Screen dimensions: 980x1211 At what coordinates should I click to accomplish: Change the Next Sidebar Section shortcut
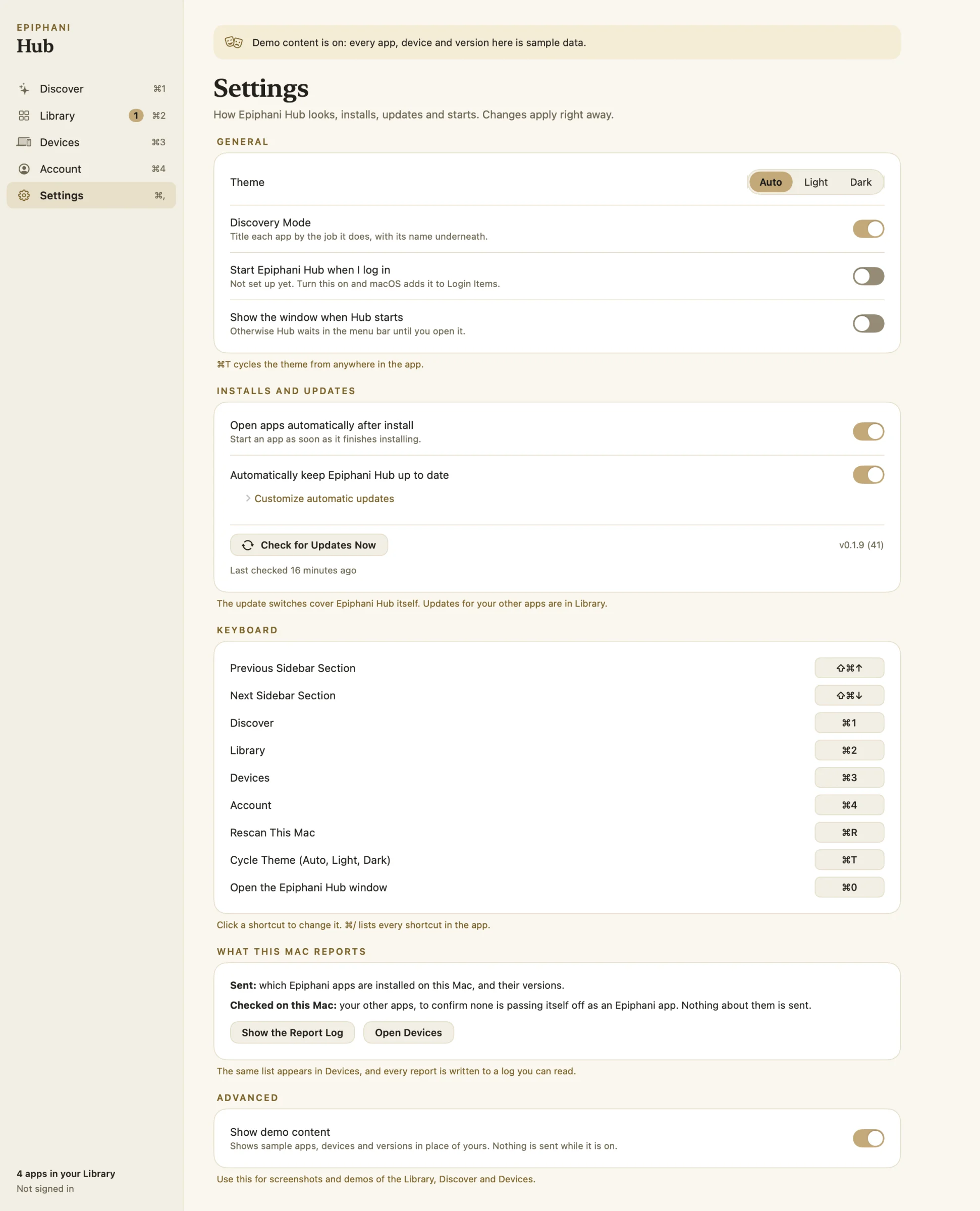point(849,696)
